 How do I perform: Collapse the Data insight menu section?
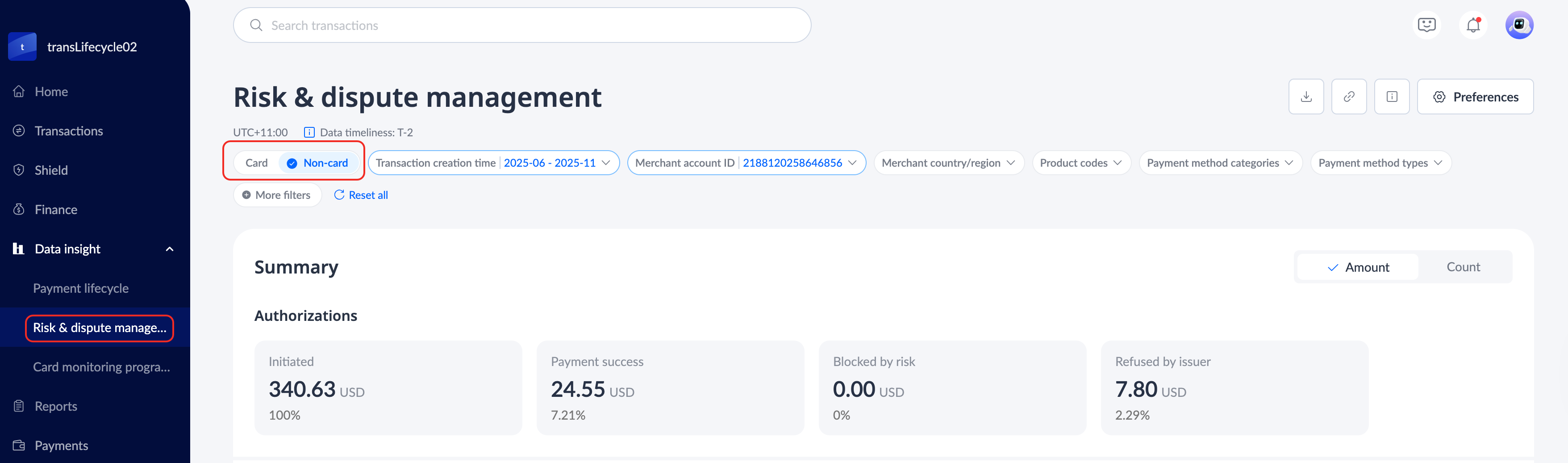170,249
